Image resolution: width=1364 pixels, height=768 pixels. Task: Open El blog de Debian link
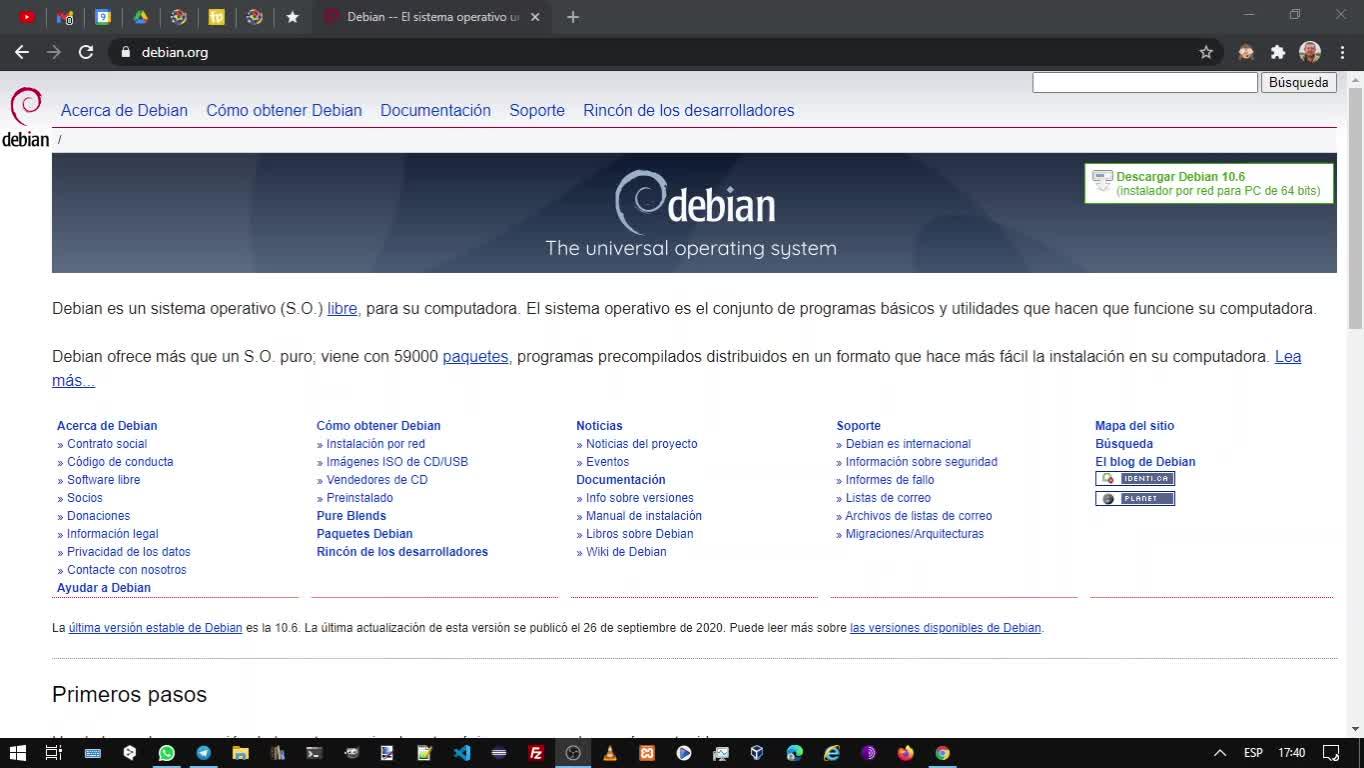click(x=1145, y=462)
